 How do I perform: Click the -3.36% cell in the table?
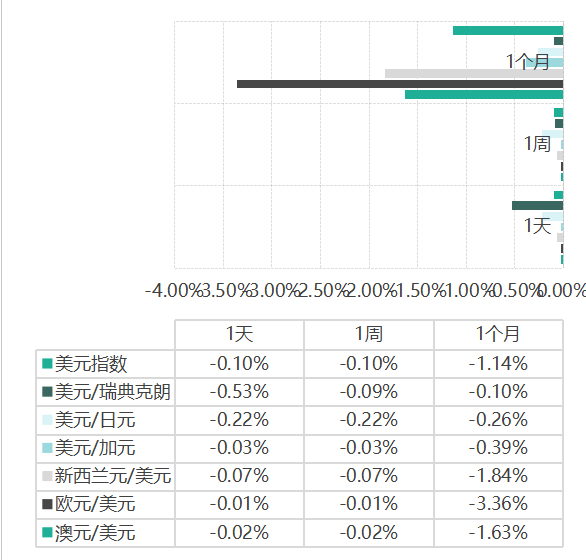[x=498, y=504]
